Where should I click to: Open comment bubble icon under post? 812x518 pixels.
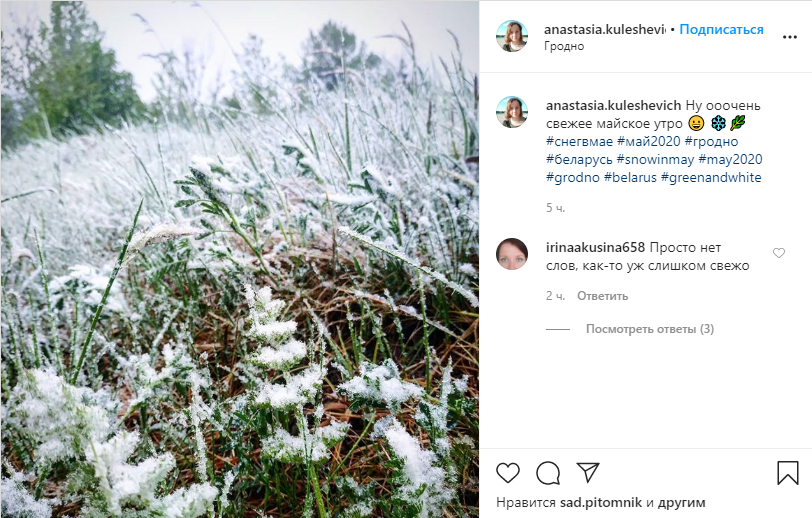pos(548,473)
